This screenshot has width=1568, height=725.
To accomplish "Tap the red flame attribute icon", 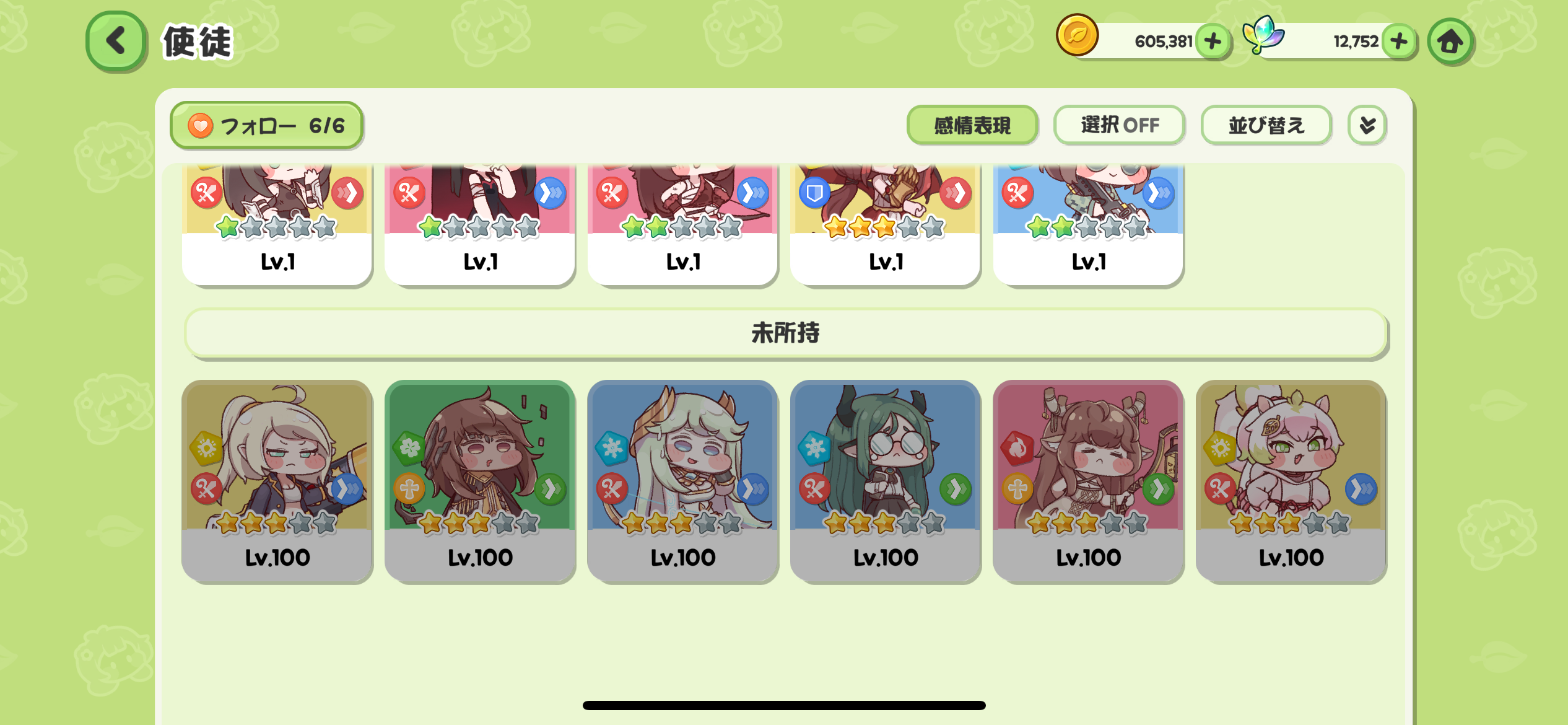I will 1017,447.
